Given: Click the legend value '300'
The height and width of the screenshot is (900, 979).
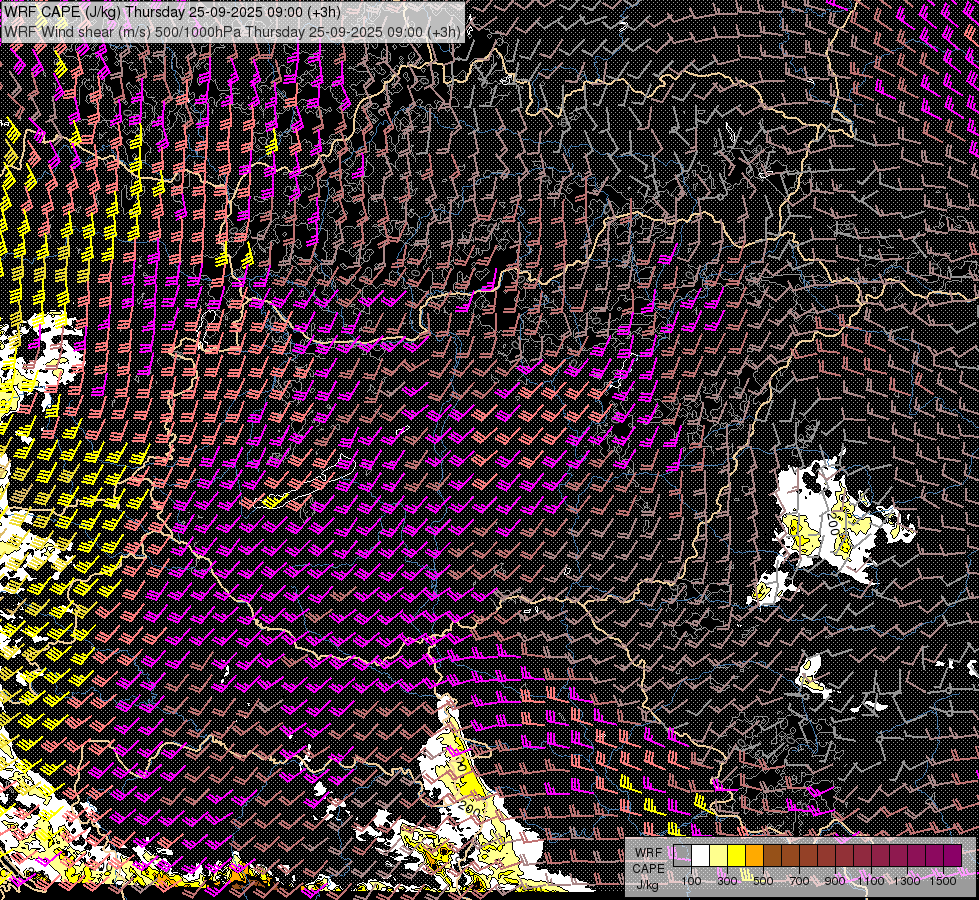Looking at the screenshot, I should coord(727,881).
